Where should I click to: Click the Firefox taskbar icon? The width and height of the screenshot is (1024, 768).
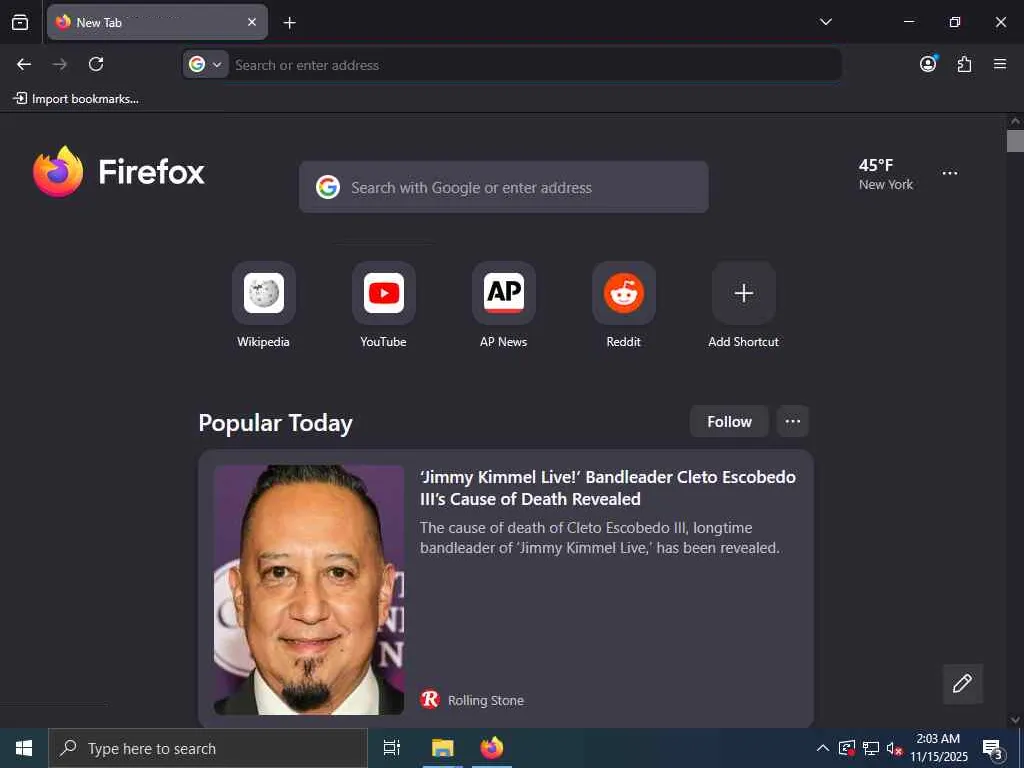[x=492, y=748]
